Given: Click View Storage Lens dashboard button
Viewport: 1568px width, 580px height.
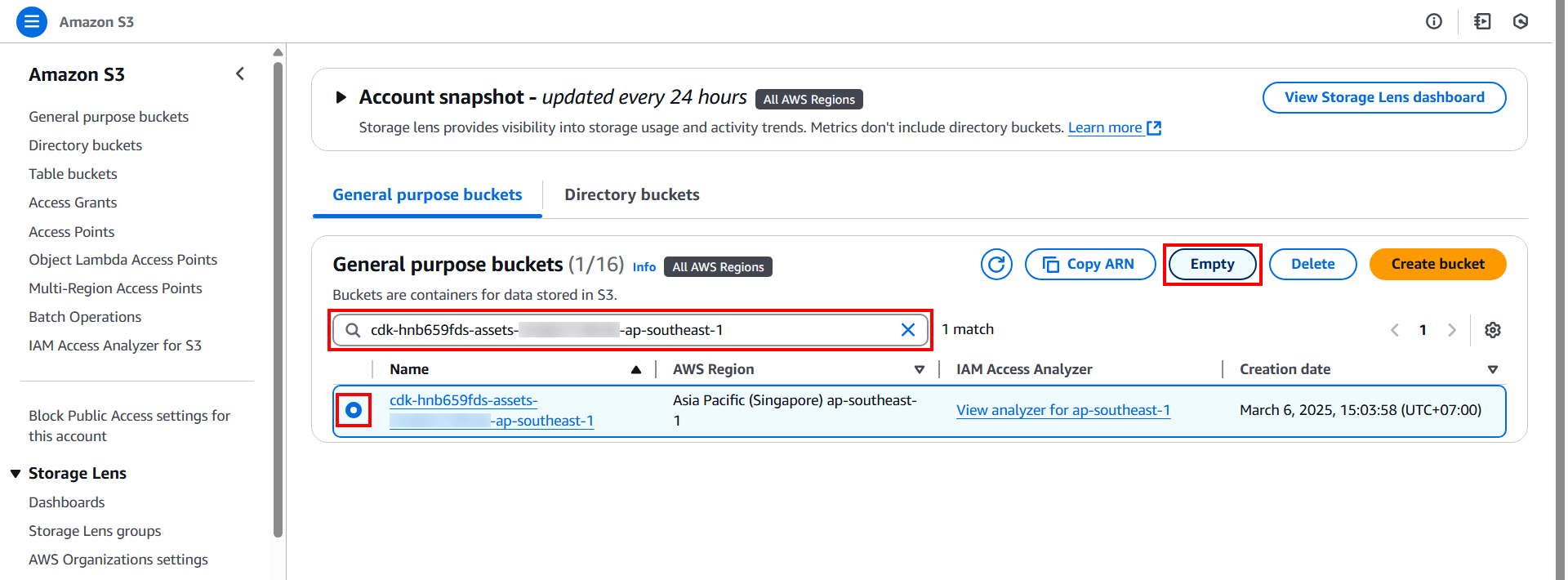Looking at the screenshot, I should click(x=1384, y=97).
